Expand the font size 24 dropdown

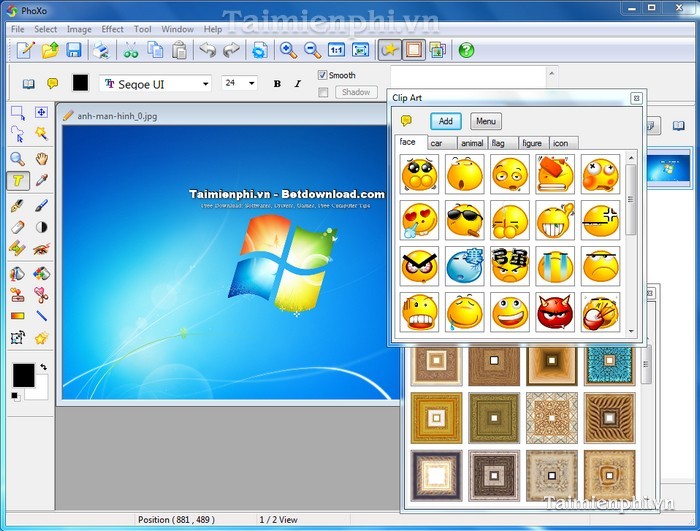(x=250, y=84)
